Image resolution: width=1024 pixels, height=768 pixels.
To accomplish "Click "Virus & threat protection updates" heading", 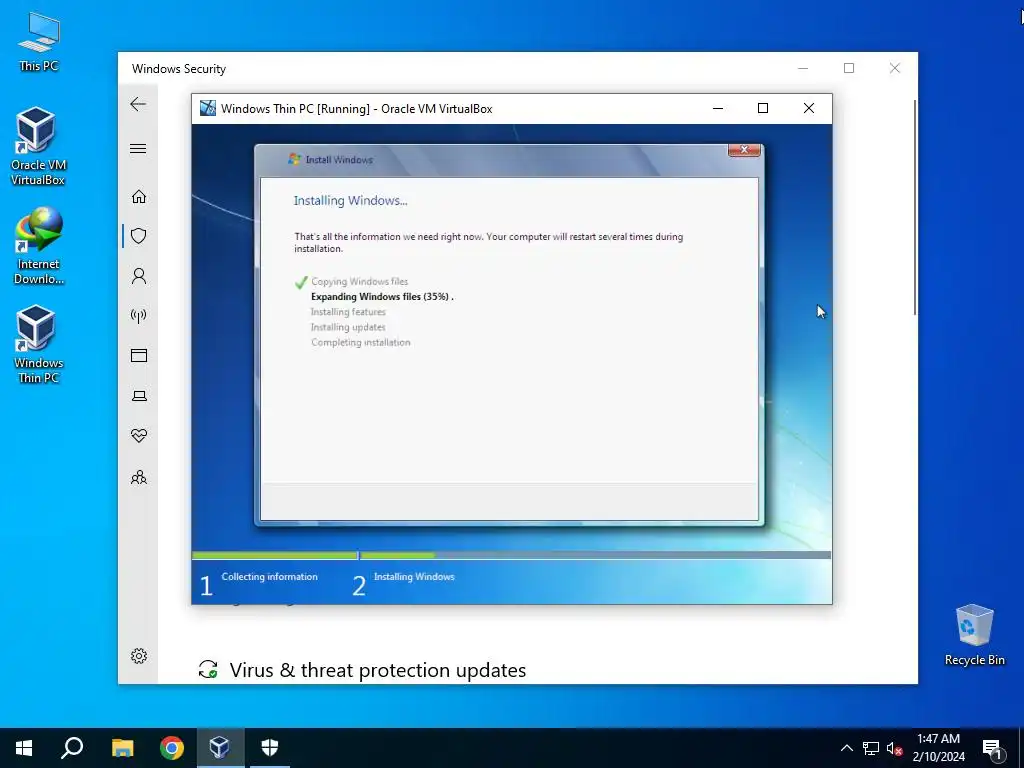I will [x=377, y=670].
